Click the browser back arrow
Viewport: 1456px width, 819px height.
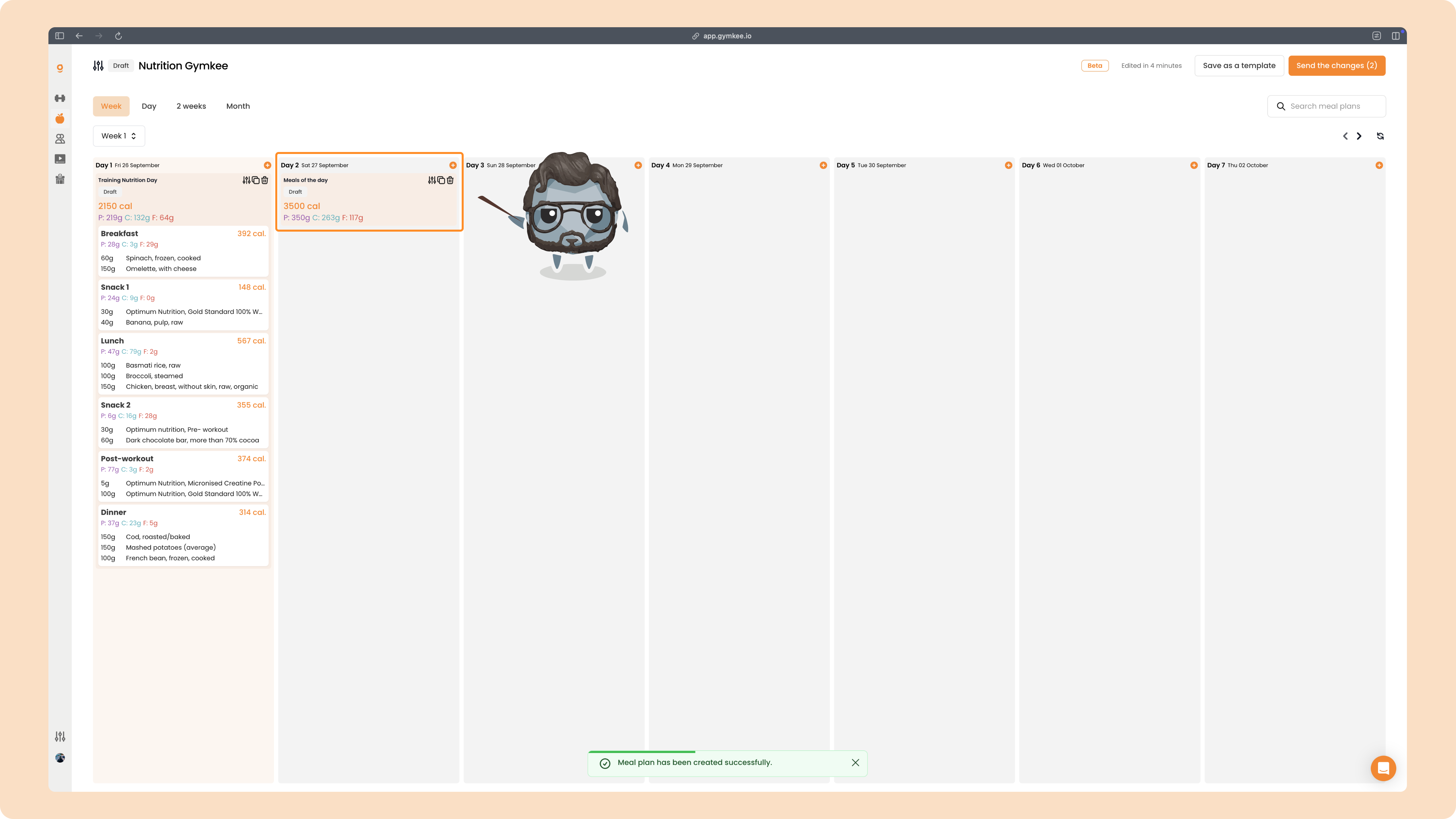point(79,36)
